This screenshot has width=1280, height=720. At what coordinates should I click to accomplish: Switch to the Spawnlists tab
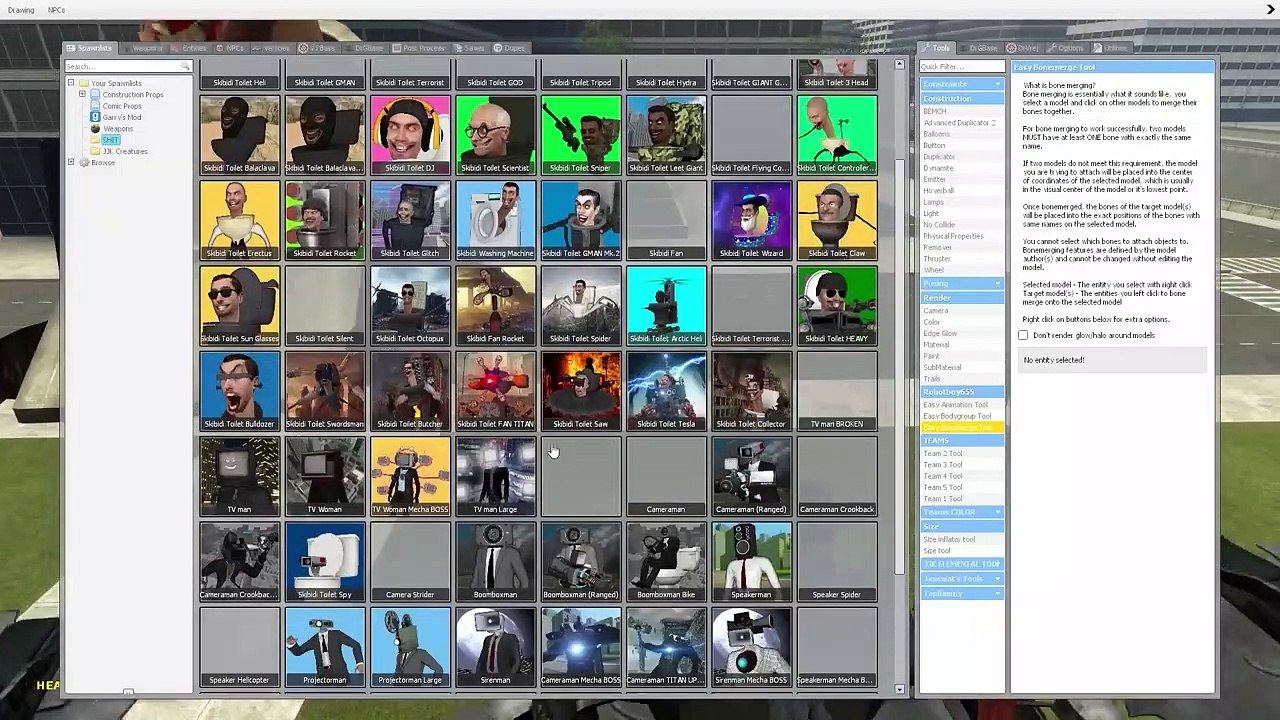pyautogui.click(x=90, y=48)
